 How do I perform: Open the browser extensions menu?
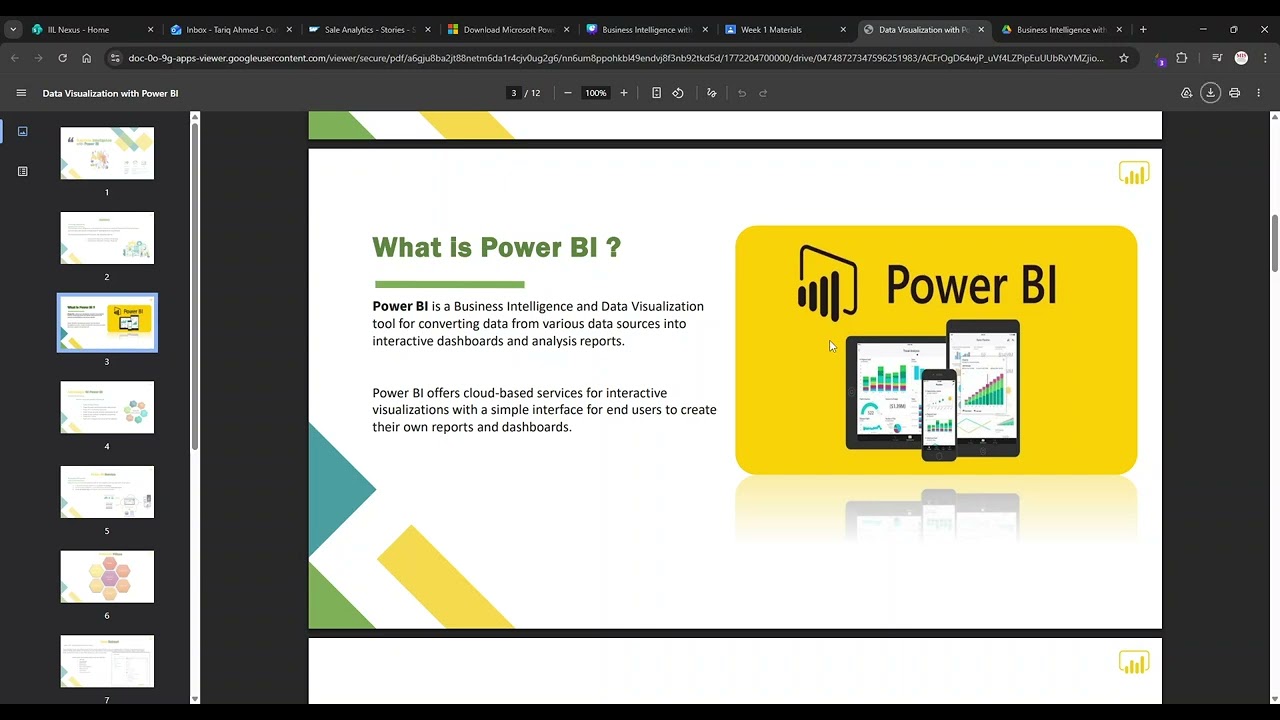(1182, 58)
